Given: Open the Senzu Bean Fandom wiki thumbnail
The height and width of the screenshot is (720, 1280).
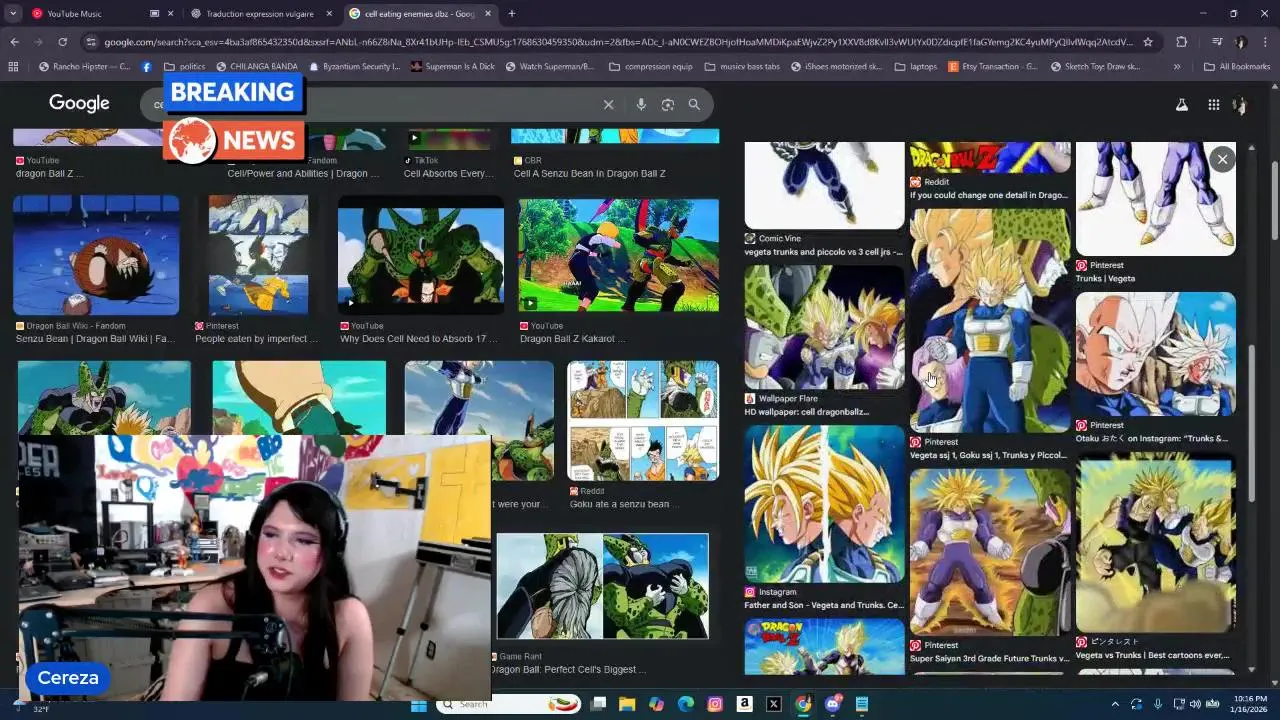Looking at the screenshot, I should (96, 255).
